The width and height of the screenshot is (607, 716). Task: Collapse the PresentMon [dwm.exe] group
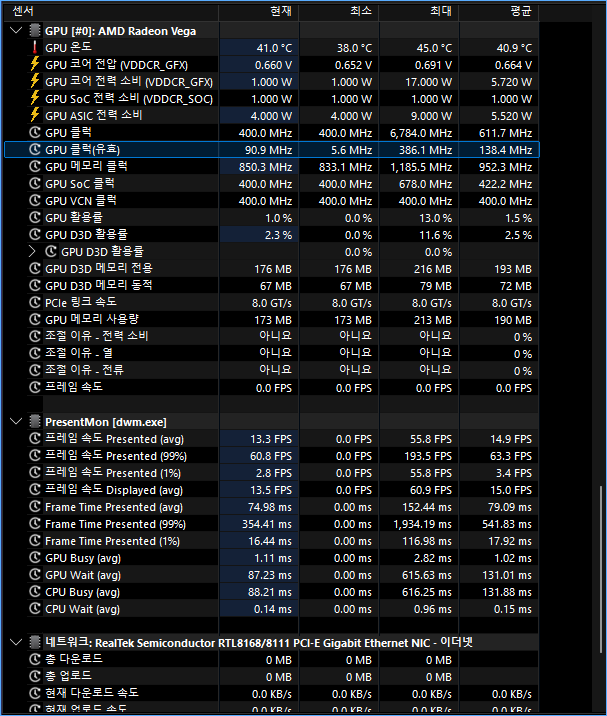coord(16,421)
